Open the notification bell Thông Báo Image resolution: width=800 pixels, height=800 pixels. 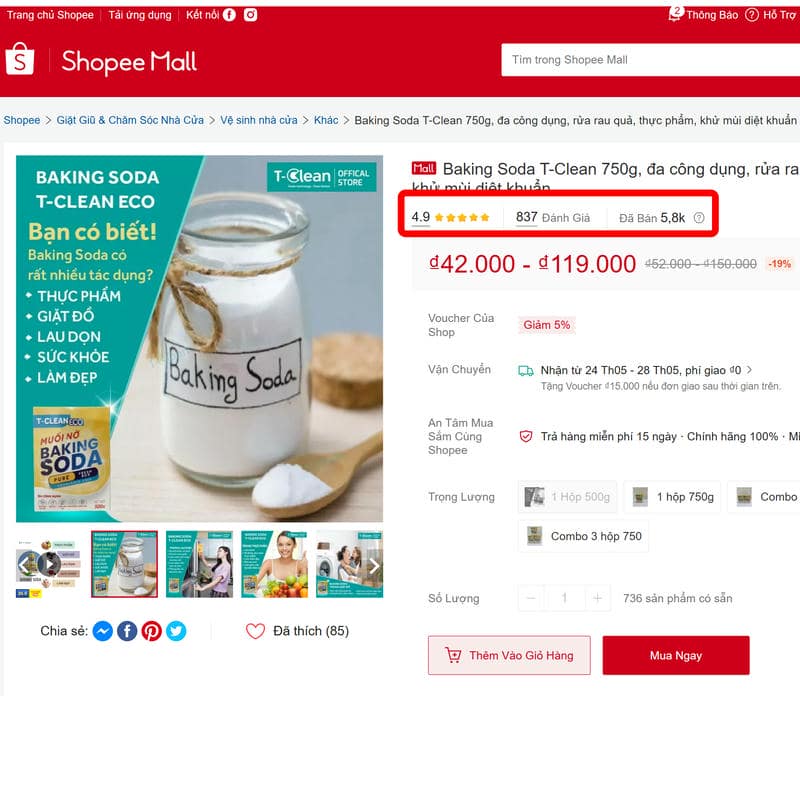676,14
